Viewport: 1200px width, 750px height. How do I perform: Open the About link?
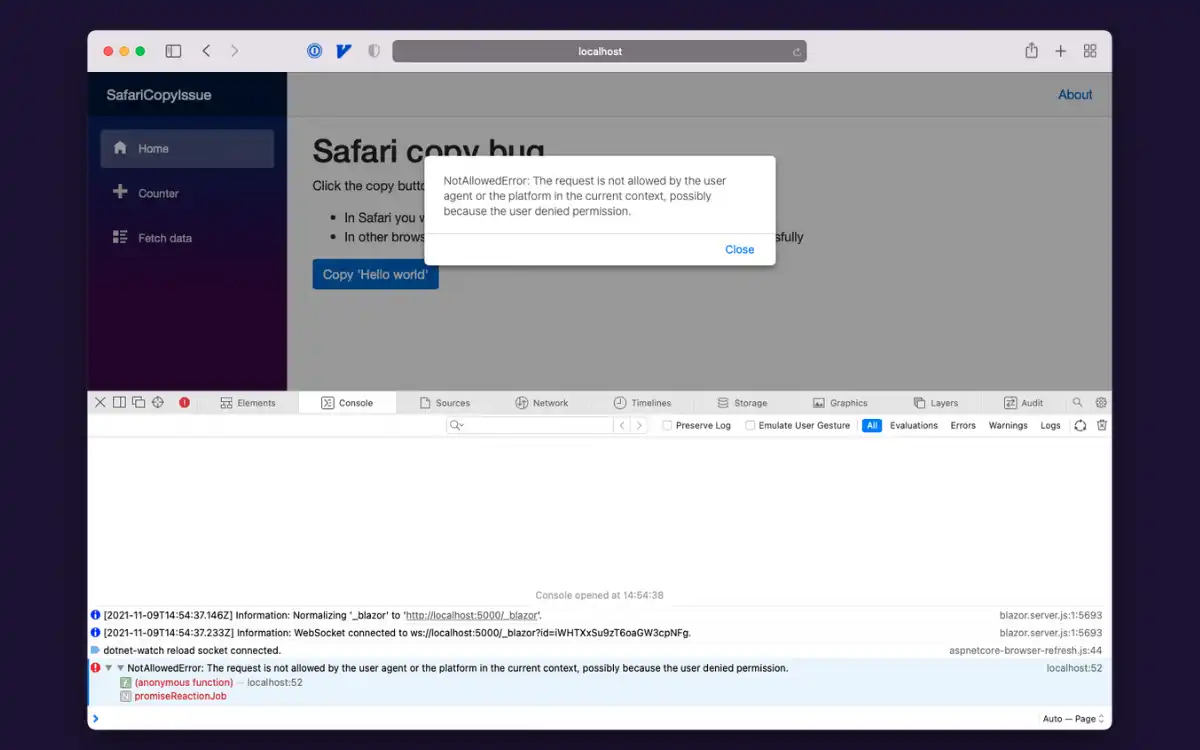(1075, 95)
